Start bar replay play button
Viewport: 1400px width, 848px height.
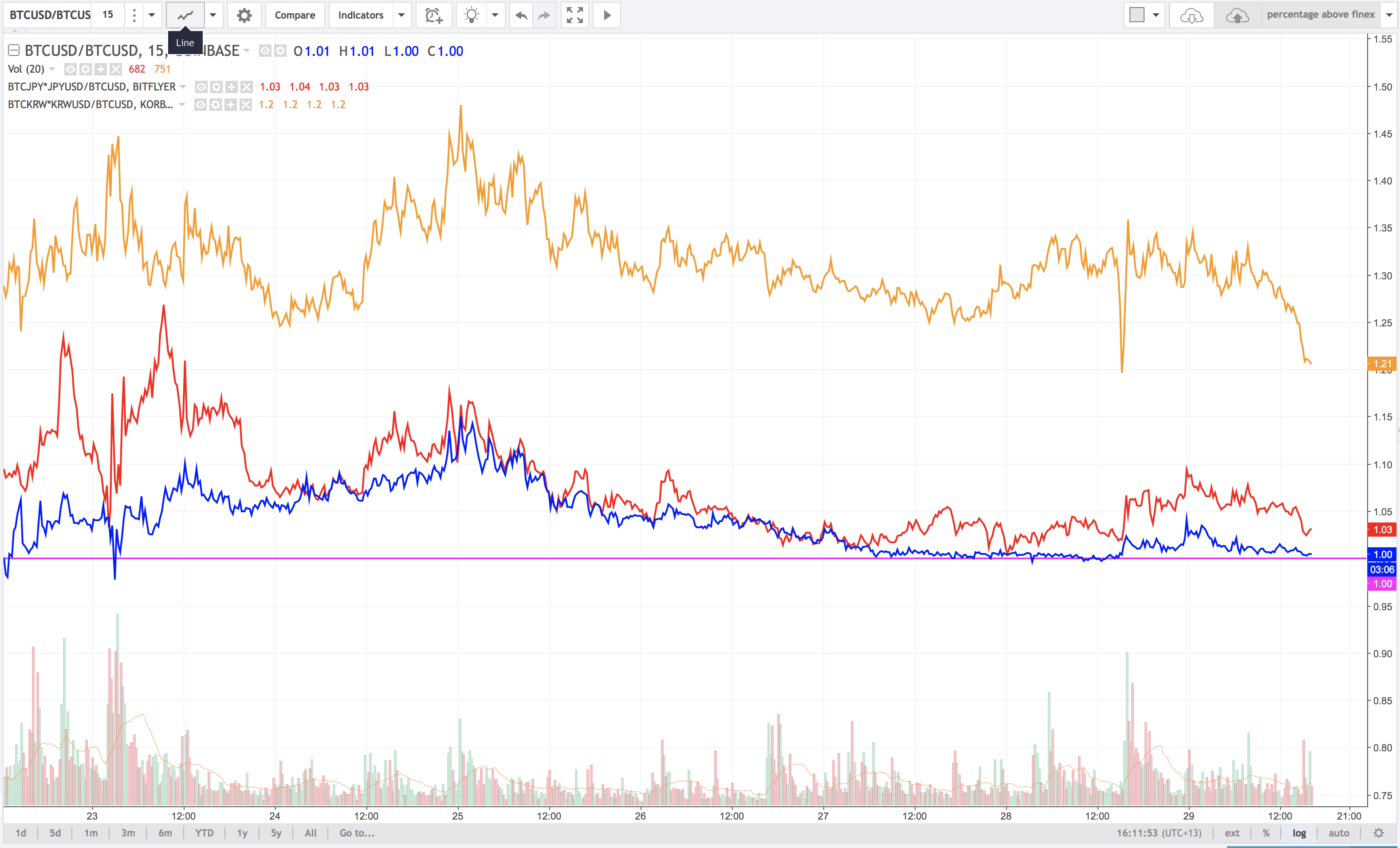click(607, 16)
